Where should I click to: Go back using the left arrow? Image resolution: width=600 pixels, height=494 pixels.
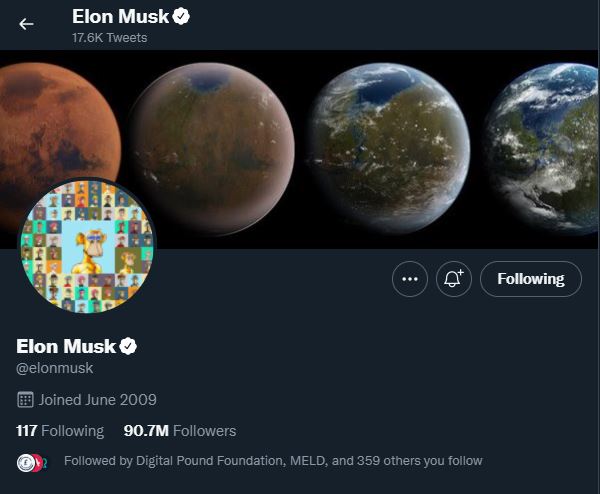[26, 24]
